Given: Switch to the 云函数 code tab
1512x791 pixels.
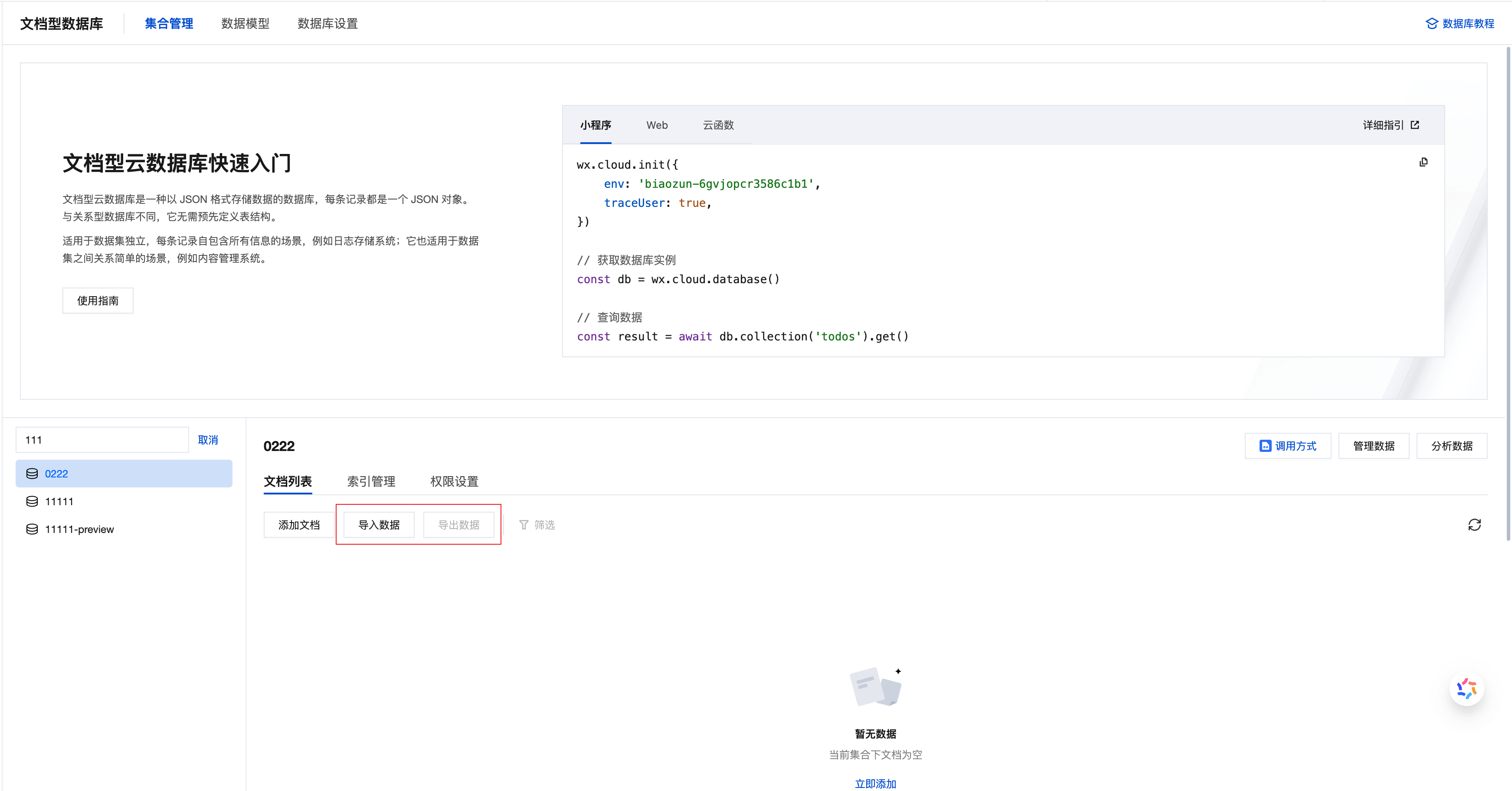Looking at the screenshot, I should tap(718, 125).
